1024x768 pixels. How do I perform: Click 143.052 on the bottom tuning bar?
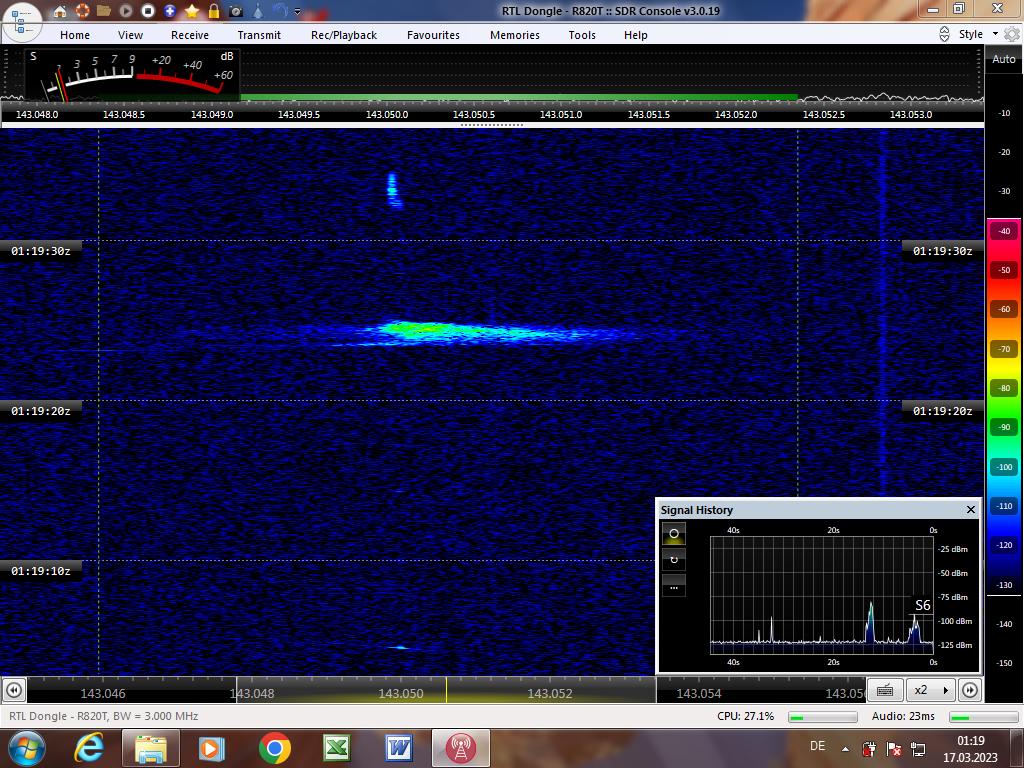pyautogui.click(x=550, y=694)
